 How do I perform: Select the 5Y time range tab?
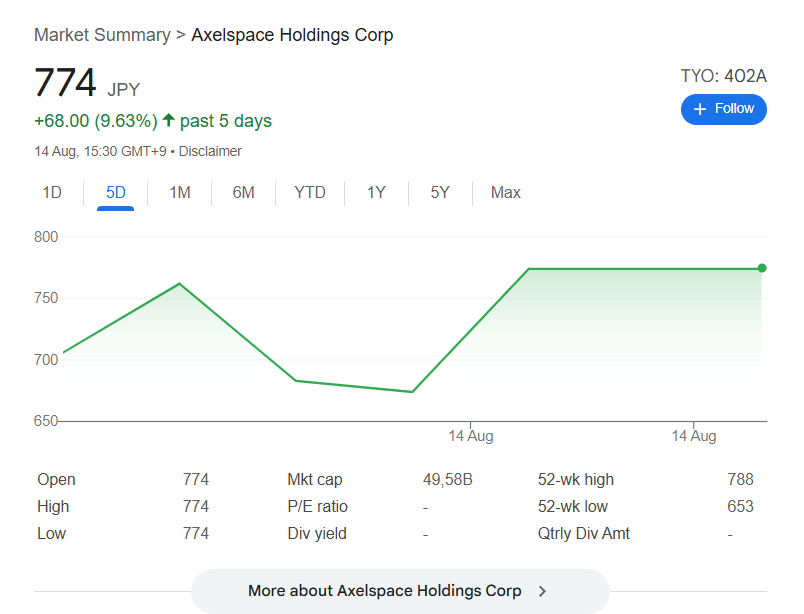[x=440, y=192]
